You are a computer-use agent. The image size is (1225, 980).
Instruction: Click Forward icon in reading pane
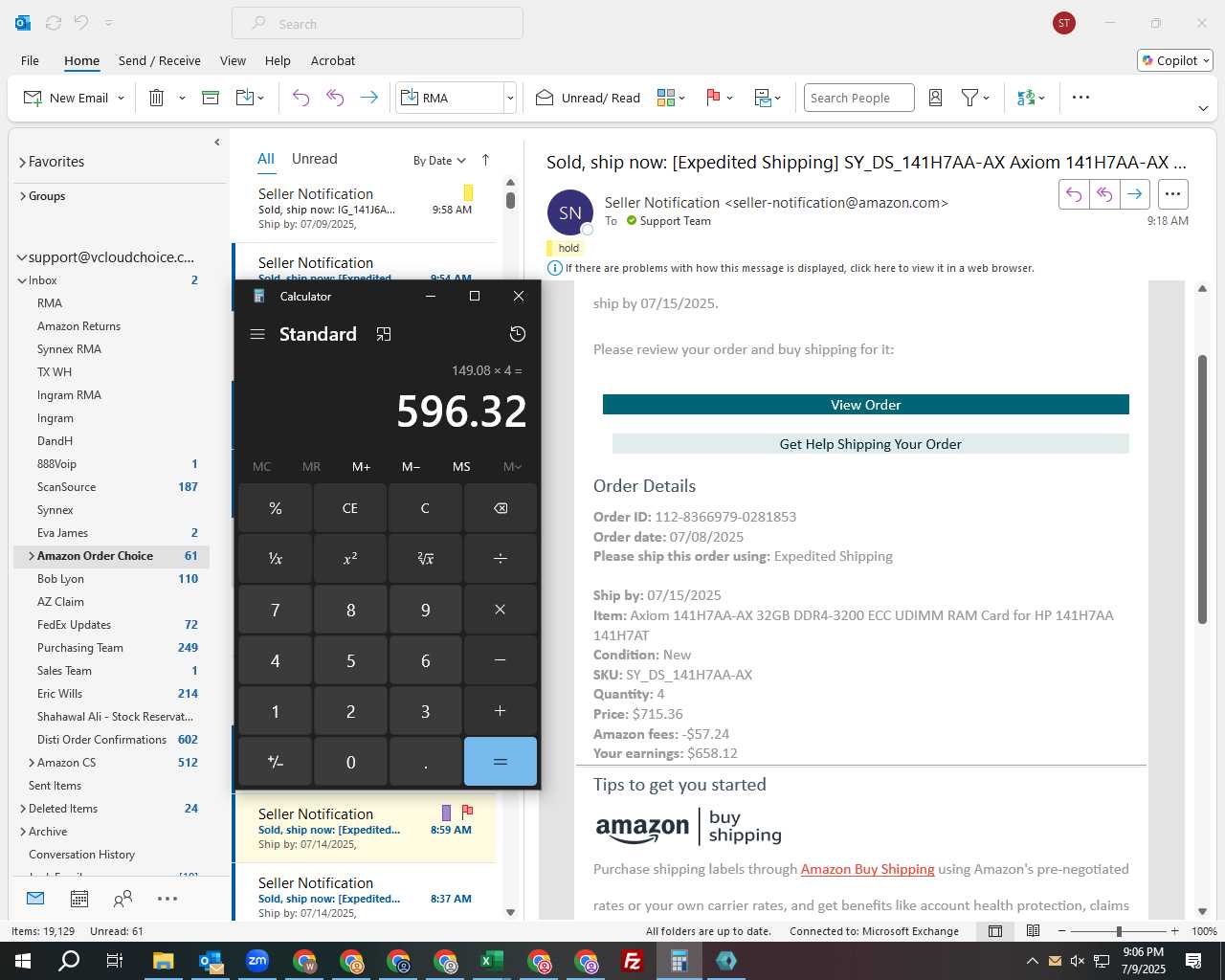pyautogui.click(x=1135, y=194)
